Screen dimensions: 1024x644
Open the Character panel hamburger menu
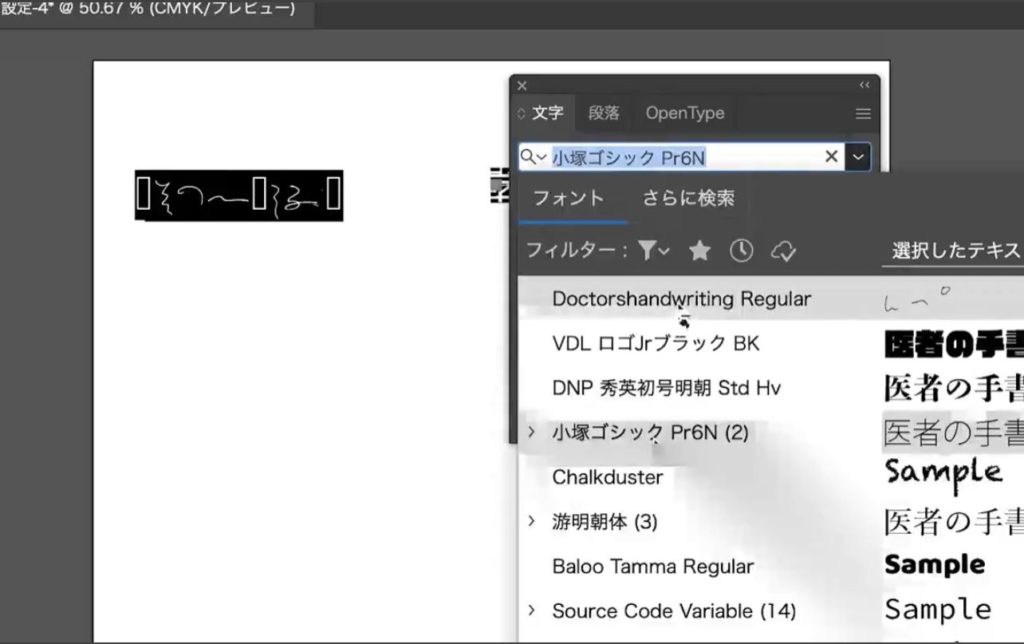[863, 114]
